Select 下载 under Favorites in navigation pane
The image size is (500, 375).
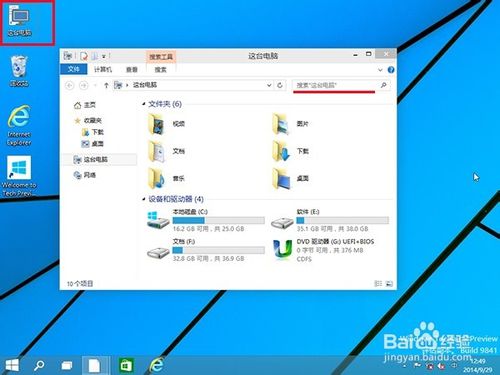[93, 132]
